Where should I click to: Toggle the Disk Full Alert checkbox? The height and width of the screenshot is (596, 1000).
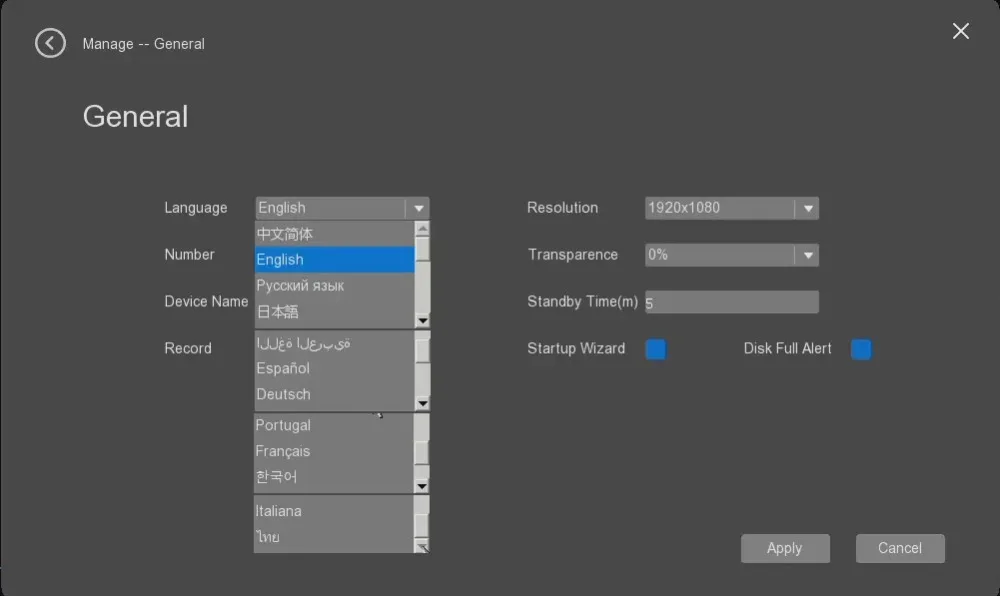click(861, 349)
